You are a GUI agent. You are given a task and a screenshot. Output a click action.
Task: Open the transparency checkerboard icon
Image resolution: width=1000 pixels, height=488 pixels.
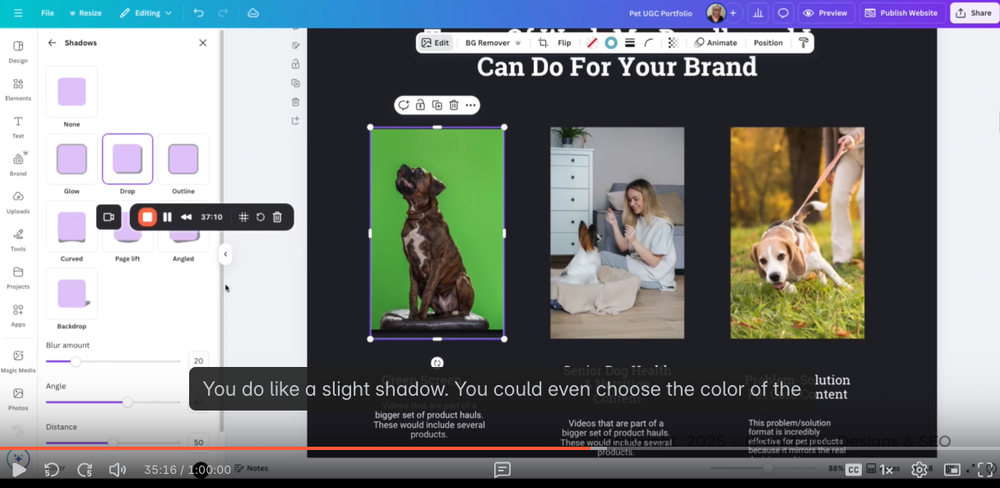click(x=673, y=43)
